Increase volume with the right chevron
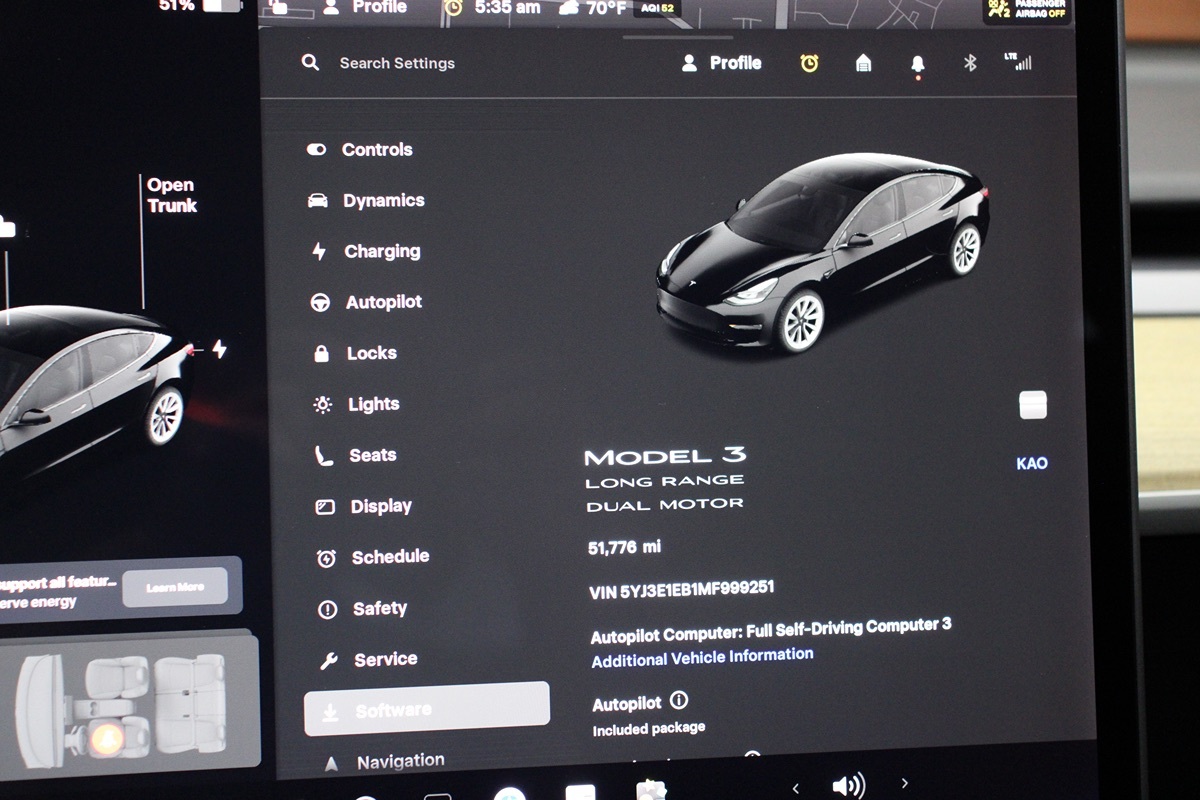1200x800 pixels. (x=905, y=783)
